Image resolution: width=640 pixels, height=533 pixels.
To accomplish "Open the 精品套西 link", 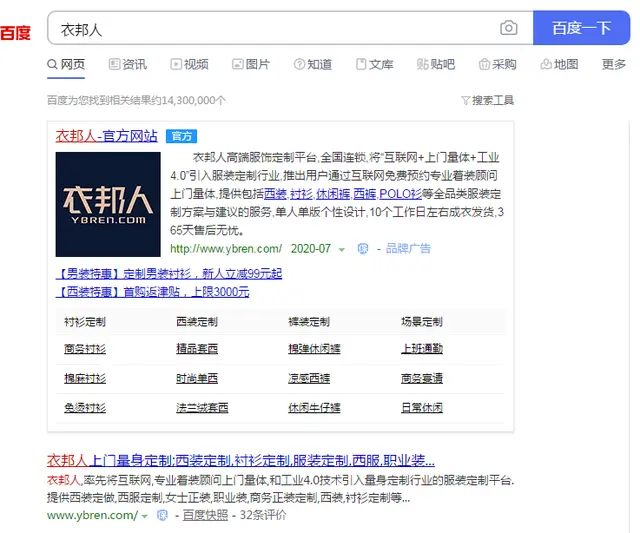I will (x=197, y=349).
